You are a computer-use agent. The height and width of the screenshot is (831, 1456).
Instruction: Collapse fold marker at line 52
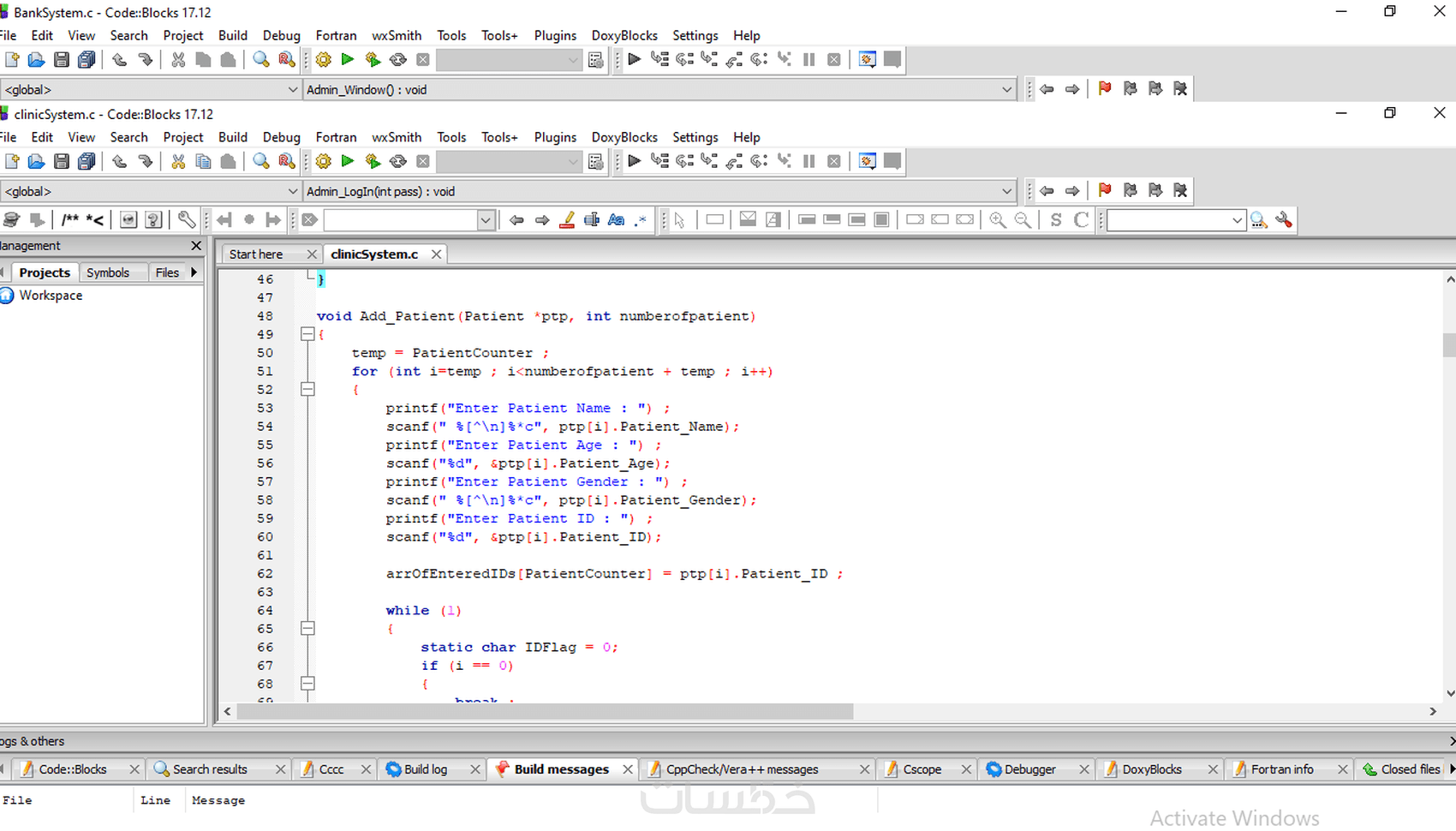pyautogui.click(x=307, y=389)
